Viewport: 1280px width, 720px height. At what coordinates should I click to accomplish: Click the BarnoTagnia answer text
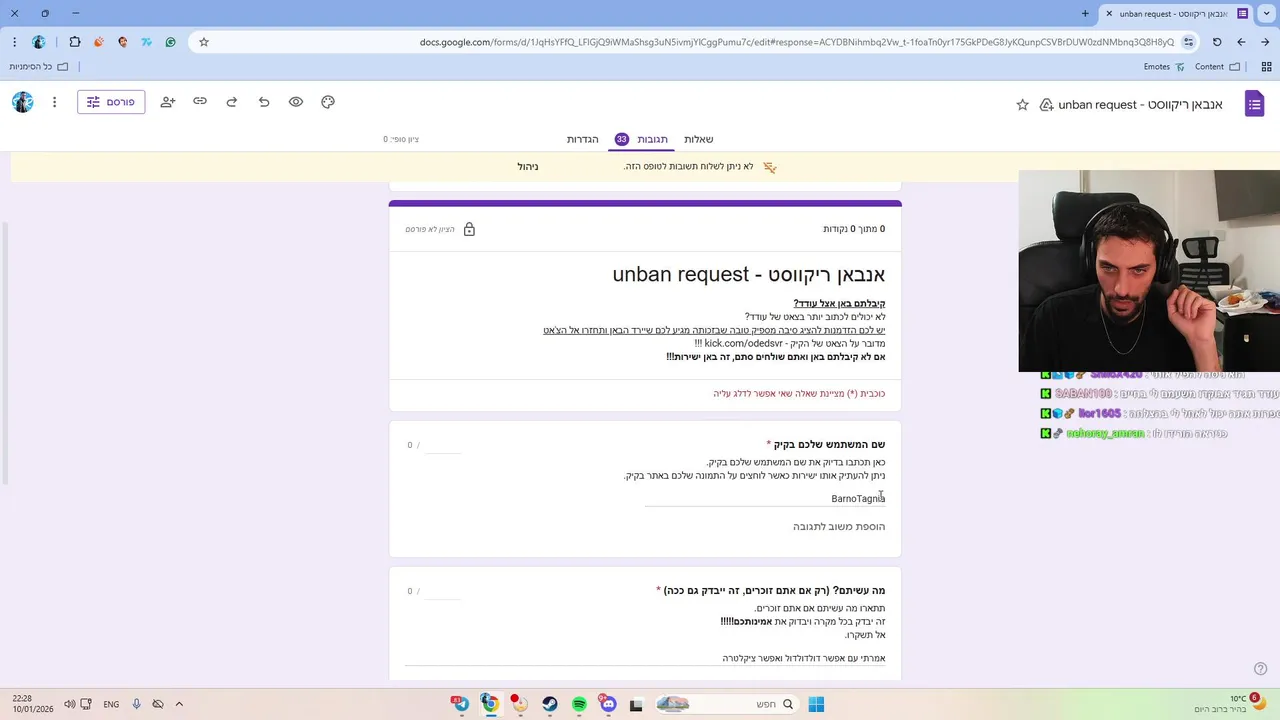(858, 498)
